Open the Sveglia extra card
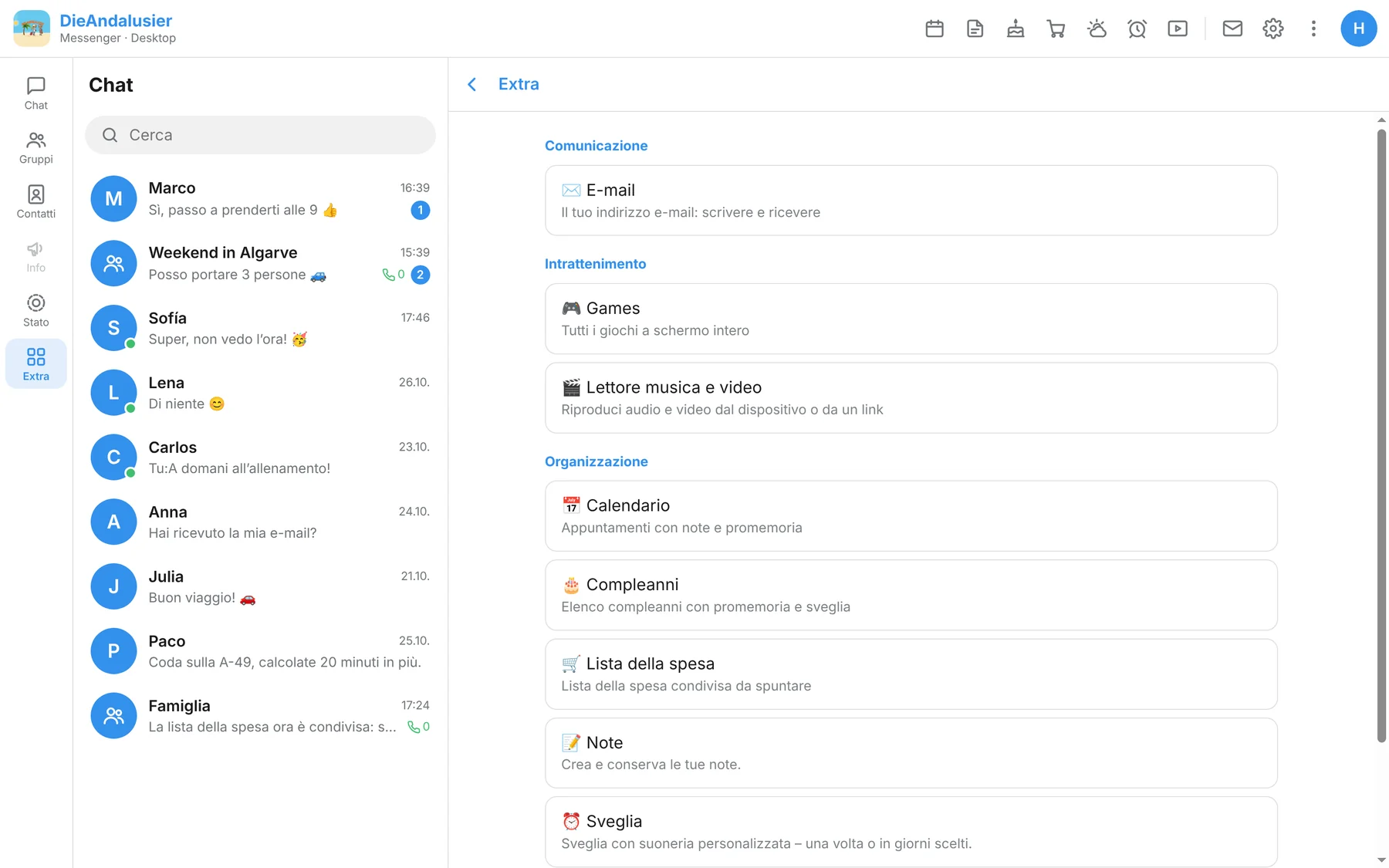 tap(911, 832)
